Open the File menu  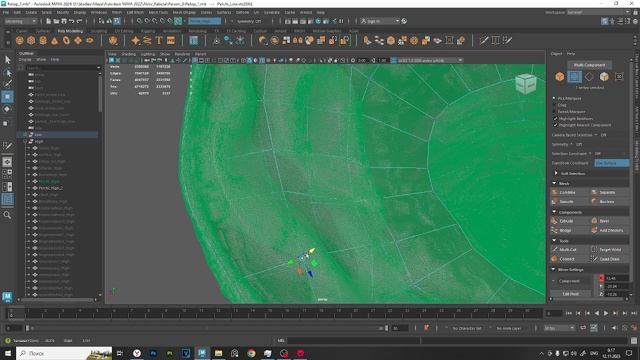[x=6, y=13]
